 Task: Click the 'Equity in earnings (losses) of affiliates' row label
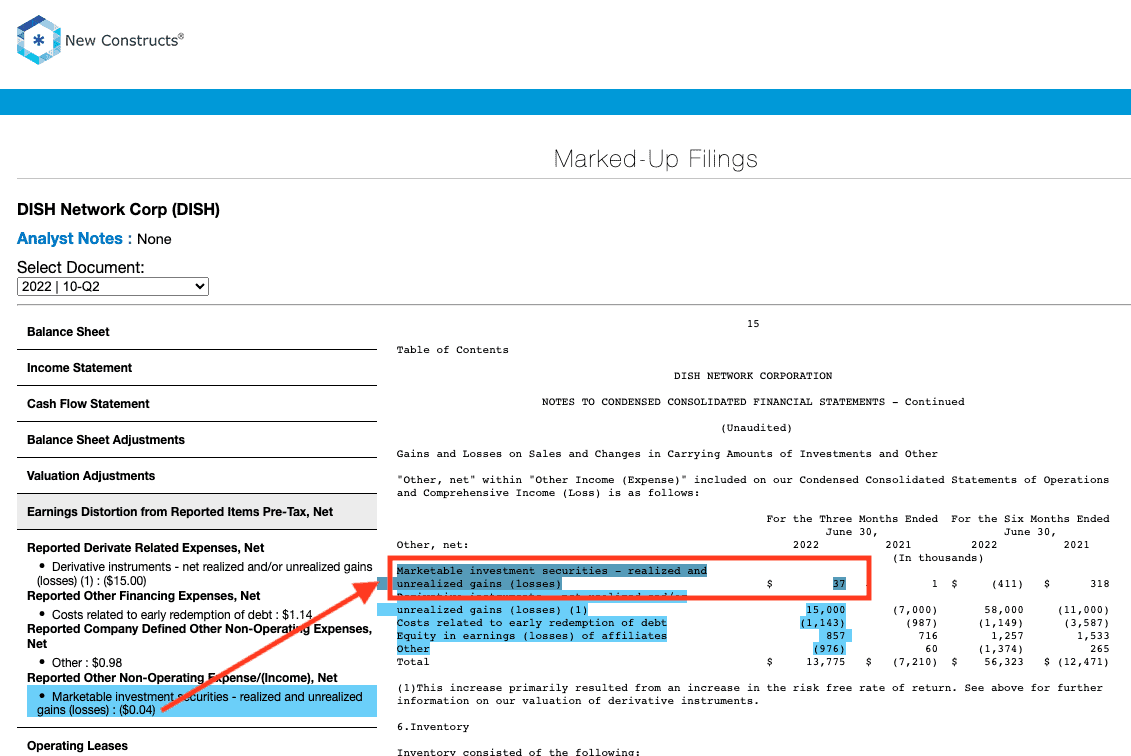(532, 636)
